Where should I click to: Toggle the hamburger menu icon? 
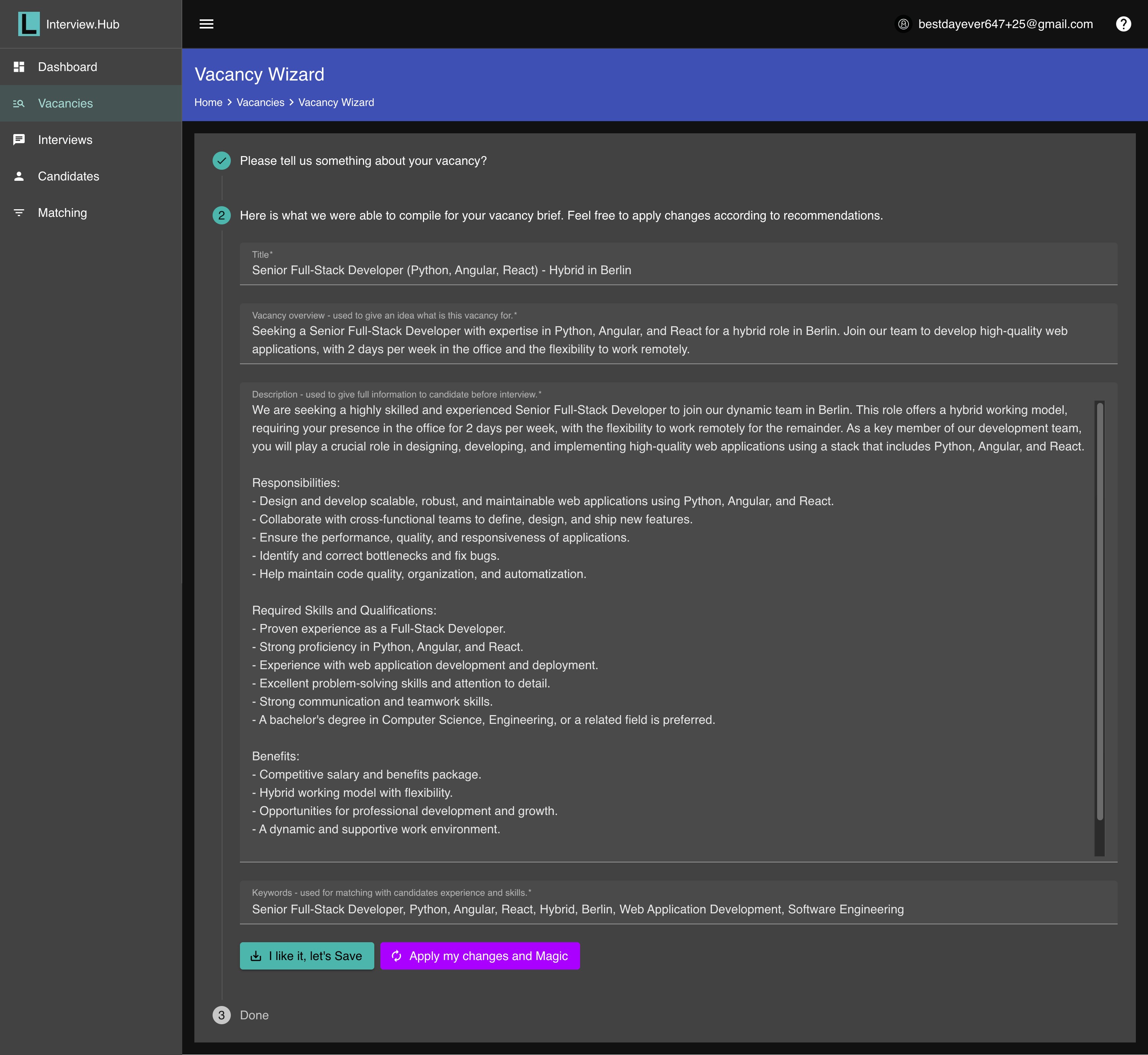click(207, 24)
